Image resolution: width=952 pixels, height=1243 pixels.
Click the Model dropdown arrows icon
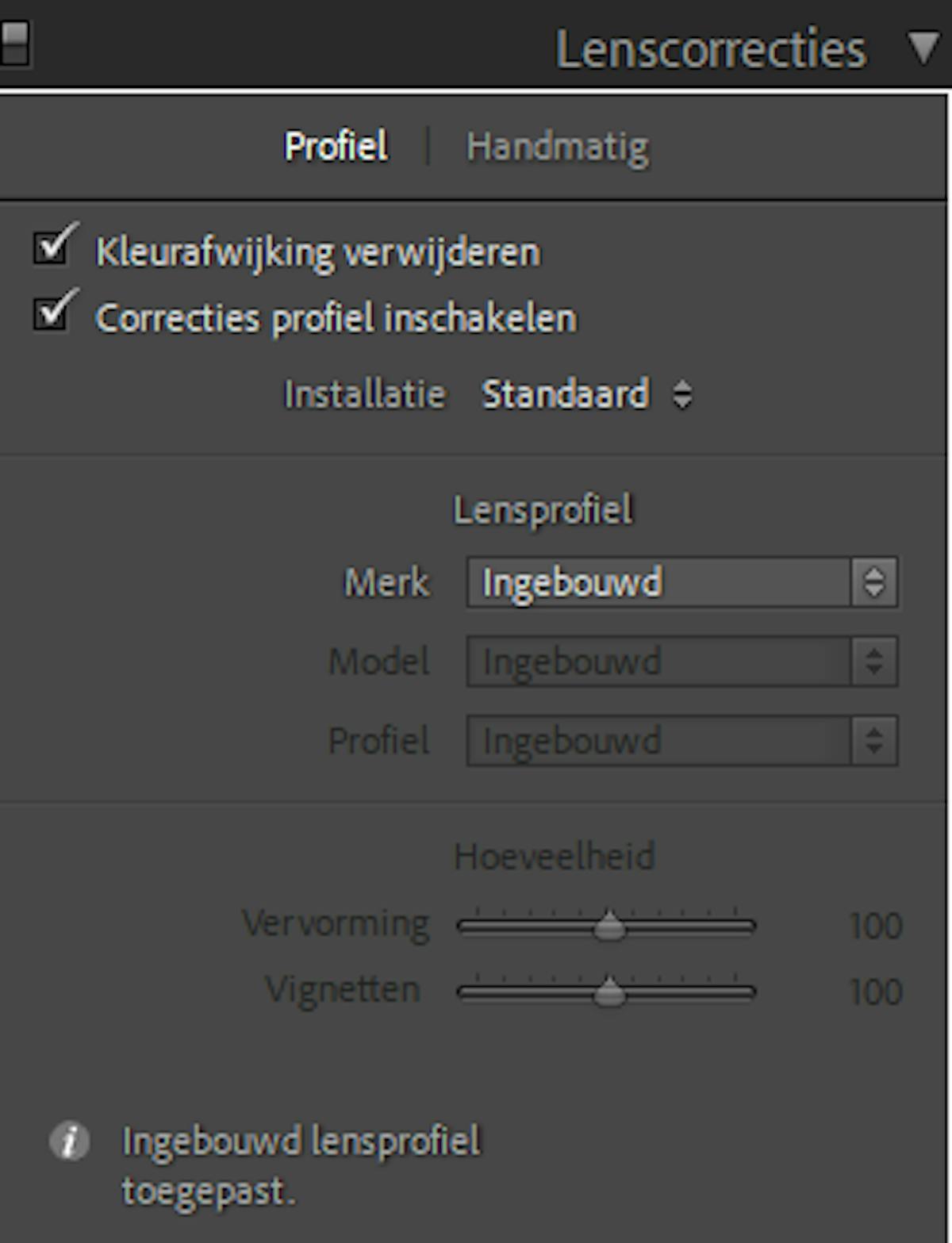(x=874, y=662)
